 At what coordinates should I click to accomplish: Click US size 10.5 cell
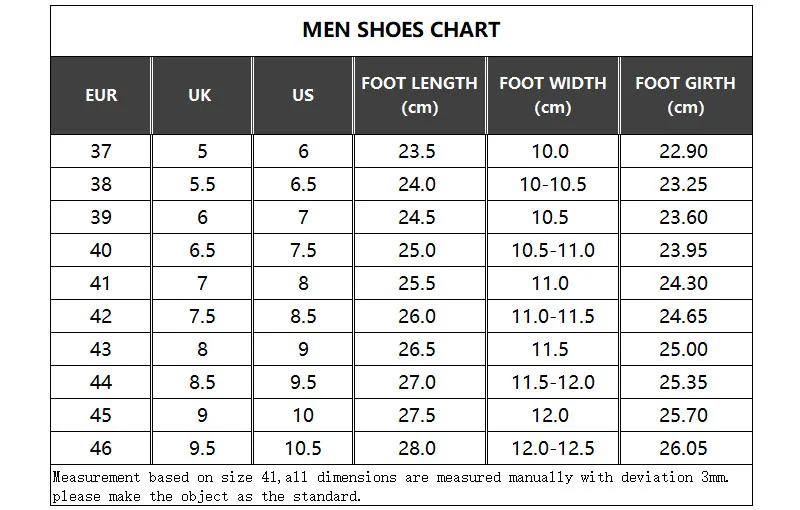point(303,448)
